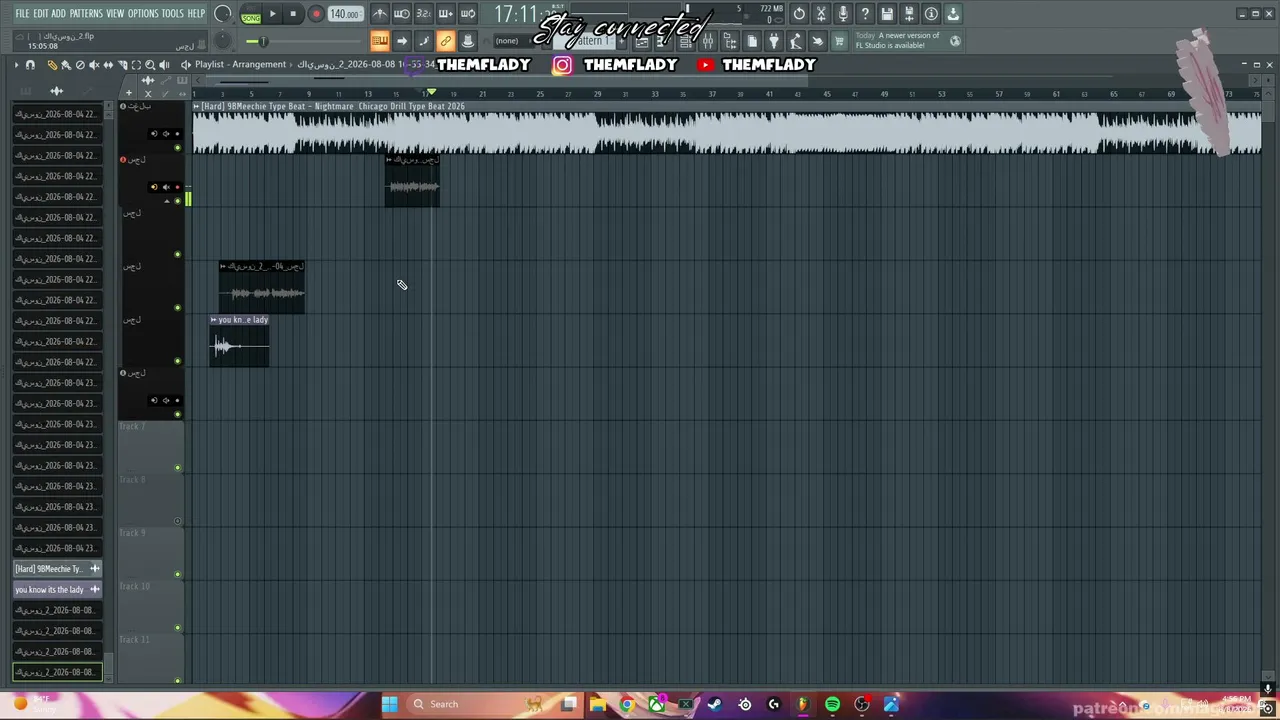Open the tempo tapper icon in toolbar
The height and width of the screenshot is (720, 1280).
click(796, 41)
